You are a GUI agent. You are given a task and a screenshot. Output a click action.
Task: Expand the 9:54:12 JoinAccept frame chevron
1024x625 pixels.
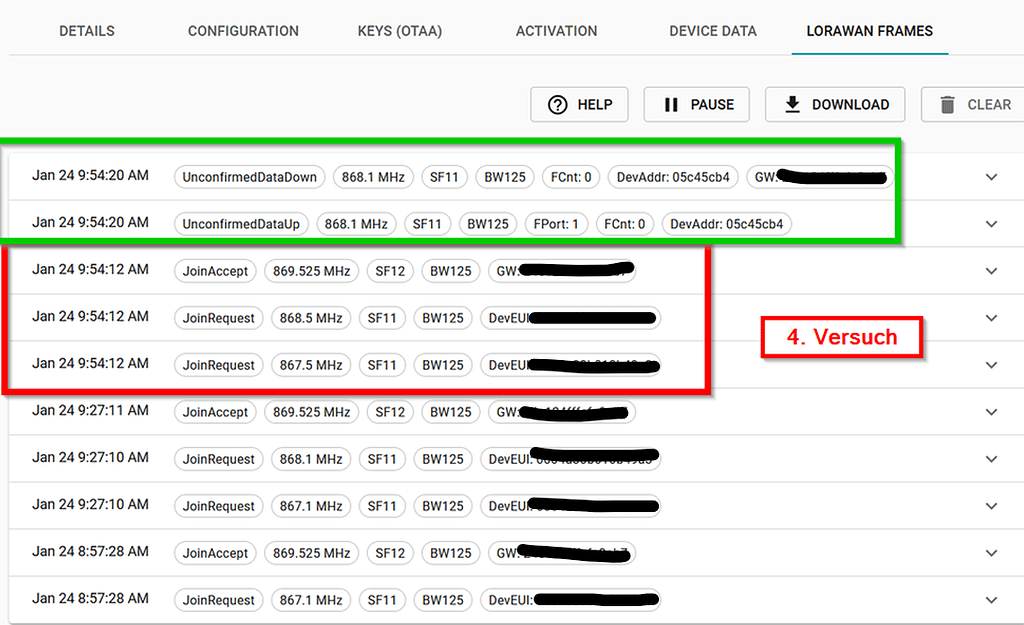tap(991, 271)
